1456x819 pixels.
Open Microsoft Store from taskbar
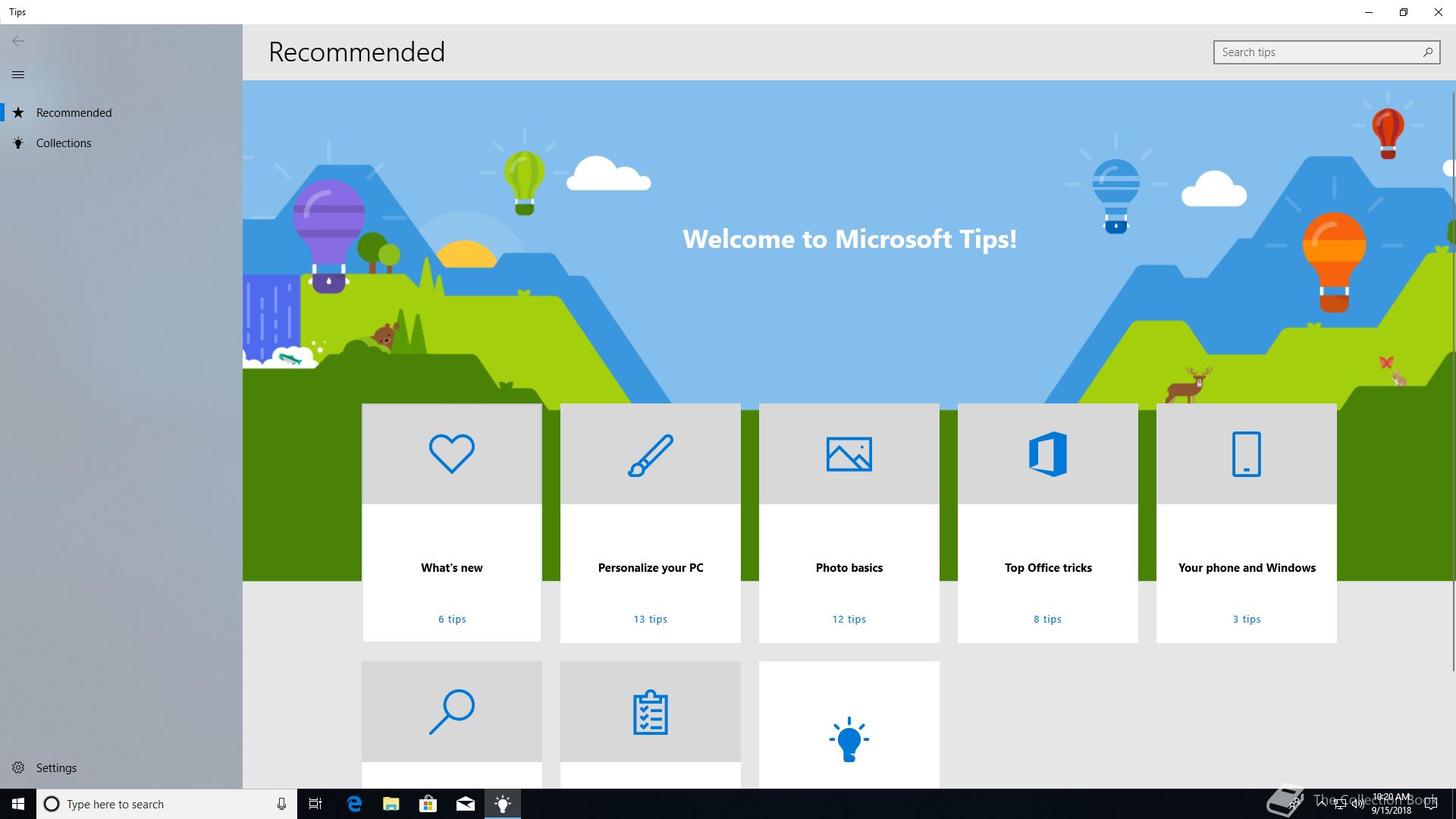(x=428, y=804)
